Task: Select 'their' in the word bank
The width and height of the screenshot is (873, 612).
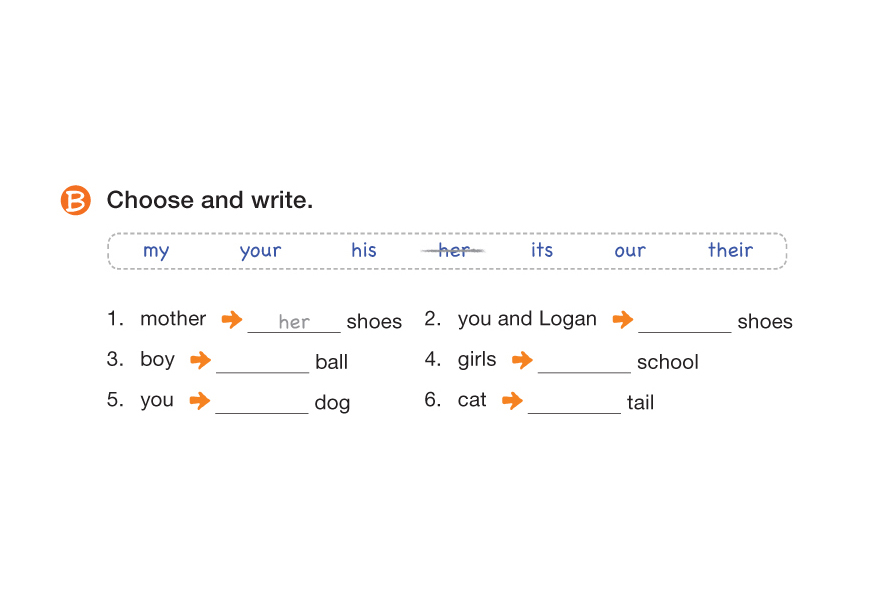Action: pyautogui.click(x=730, y=250)
